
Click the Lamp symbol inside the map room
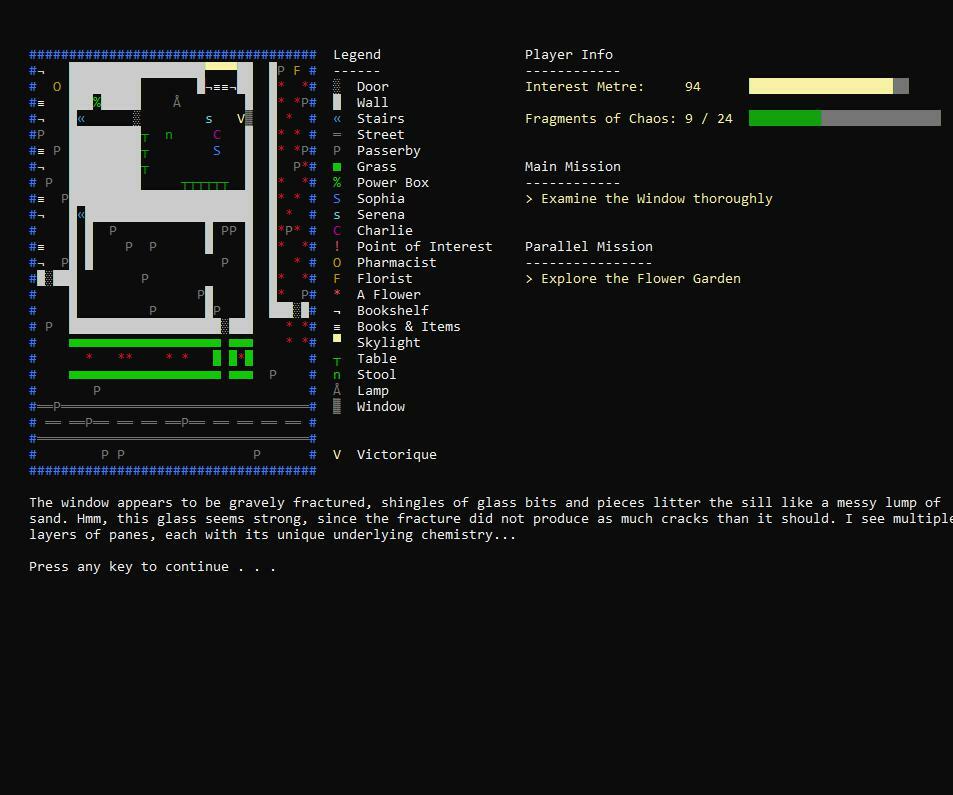177,102
